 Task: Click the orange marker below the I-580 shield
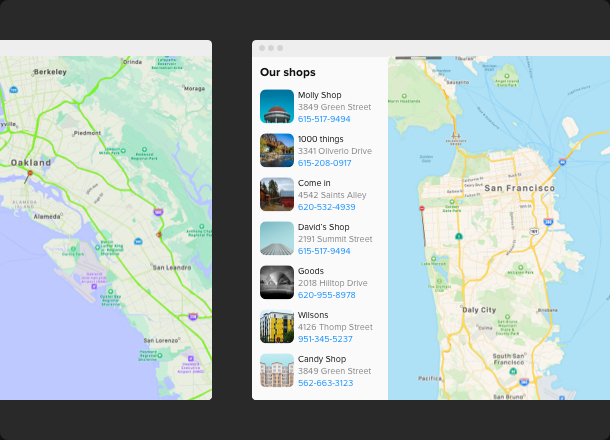point(159,234)
